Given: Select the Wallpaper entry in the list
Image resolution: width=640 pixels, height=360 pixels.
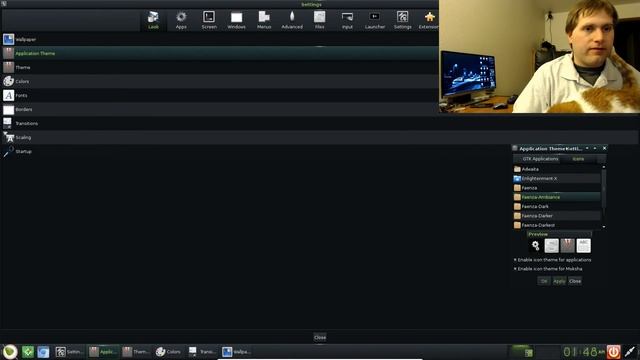Looking at the screenshot, I should point(220,39).
